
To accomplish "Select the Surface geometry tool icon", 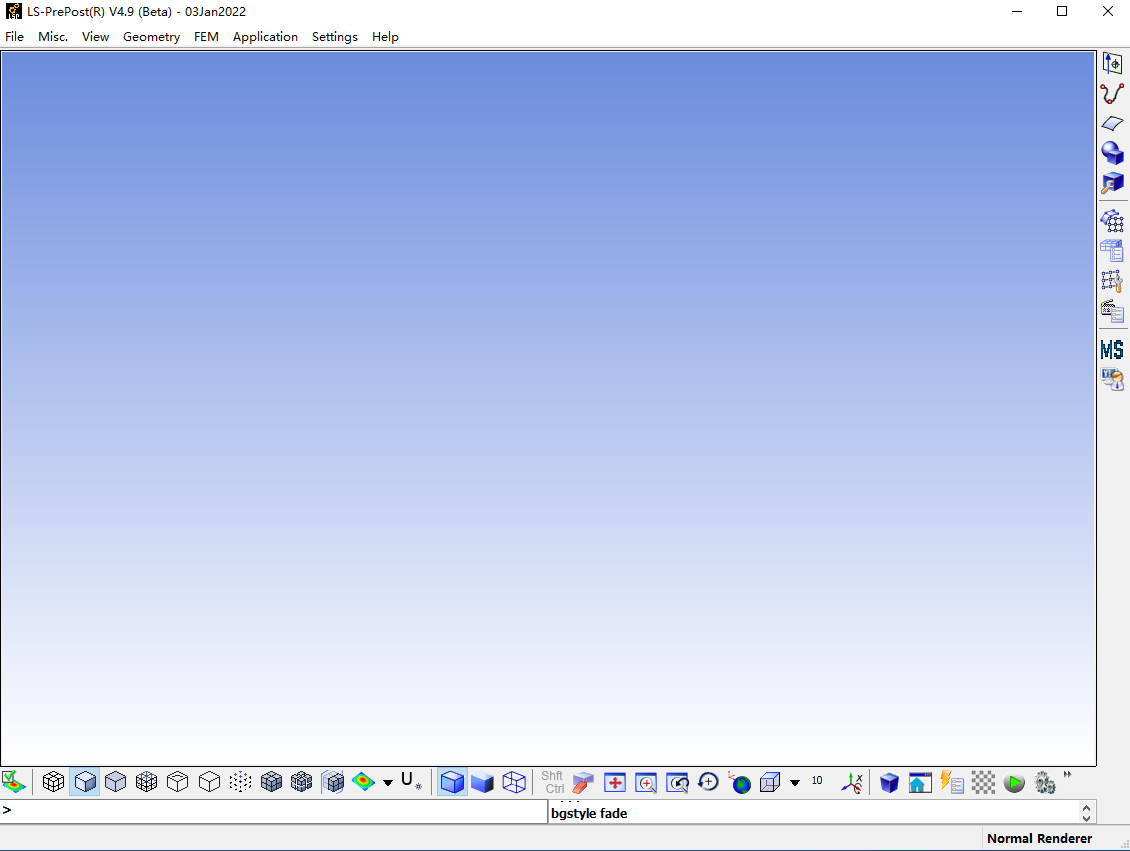I will 1112,123.
